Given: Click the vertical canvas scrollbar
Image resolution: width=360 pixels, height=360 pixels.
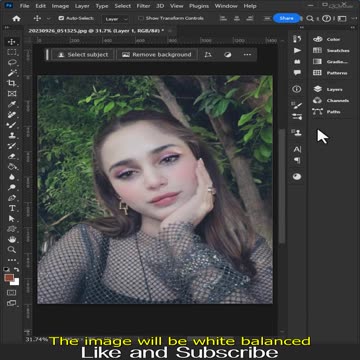Looking at the screenshot, I should point(282,187).
